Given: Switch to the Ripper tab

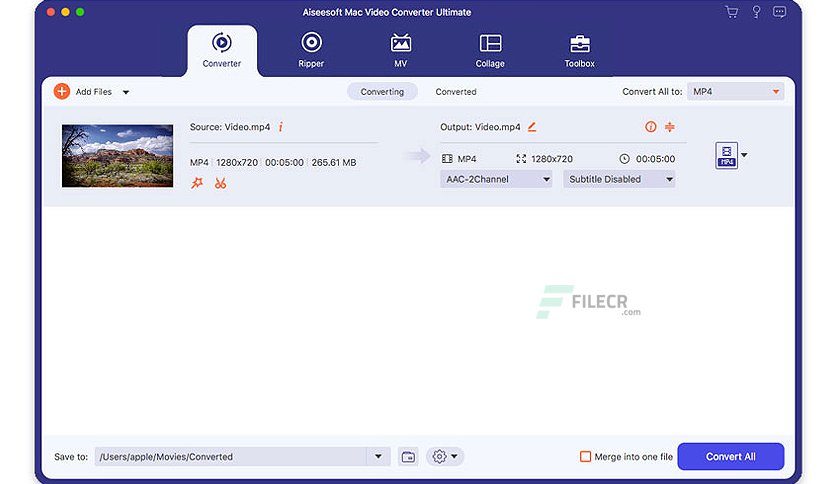Looking at the screenshot, I should tap(311, 51).
